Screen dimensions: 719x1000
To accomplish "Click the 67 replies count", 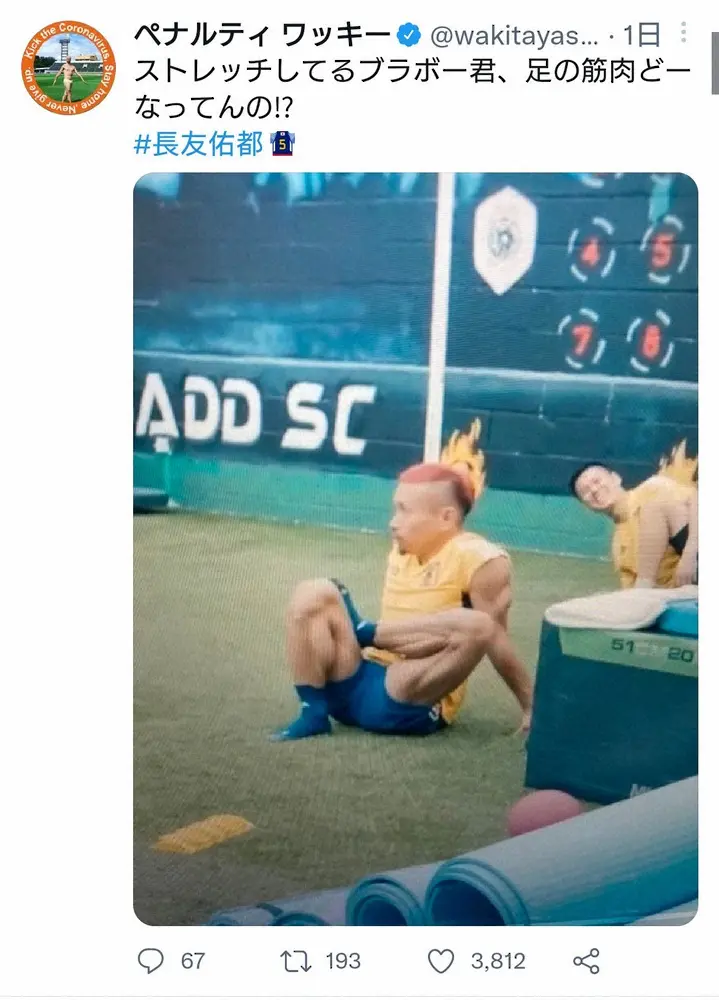I will coord(193,961).
